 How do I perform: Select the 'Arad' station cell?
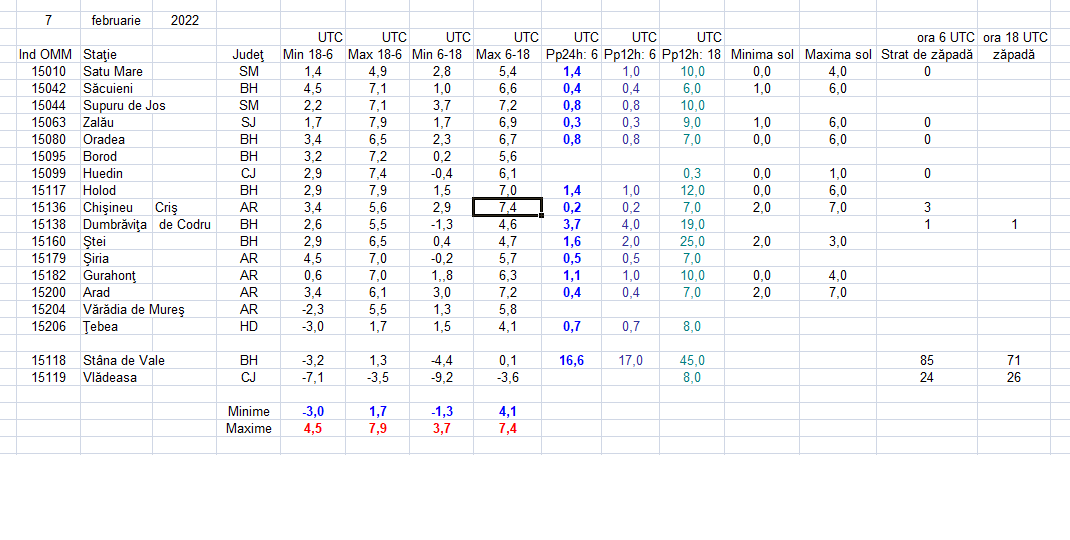tap(117, 293)
